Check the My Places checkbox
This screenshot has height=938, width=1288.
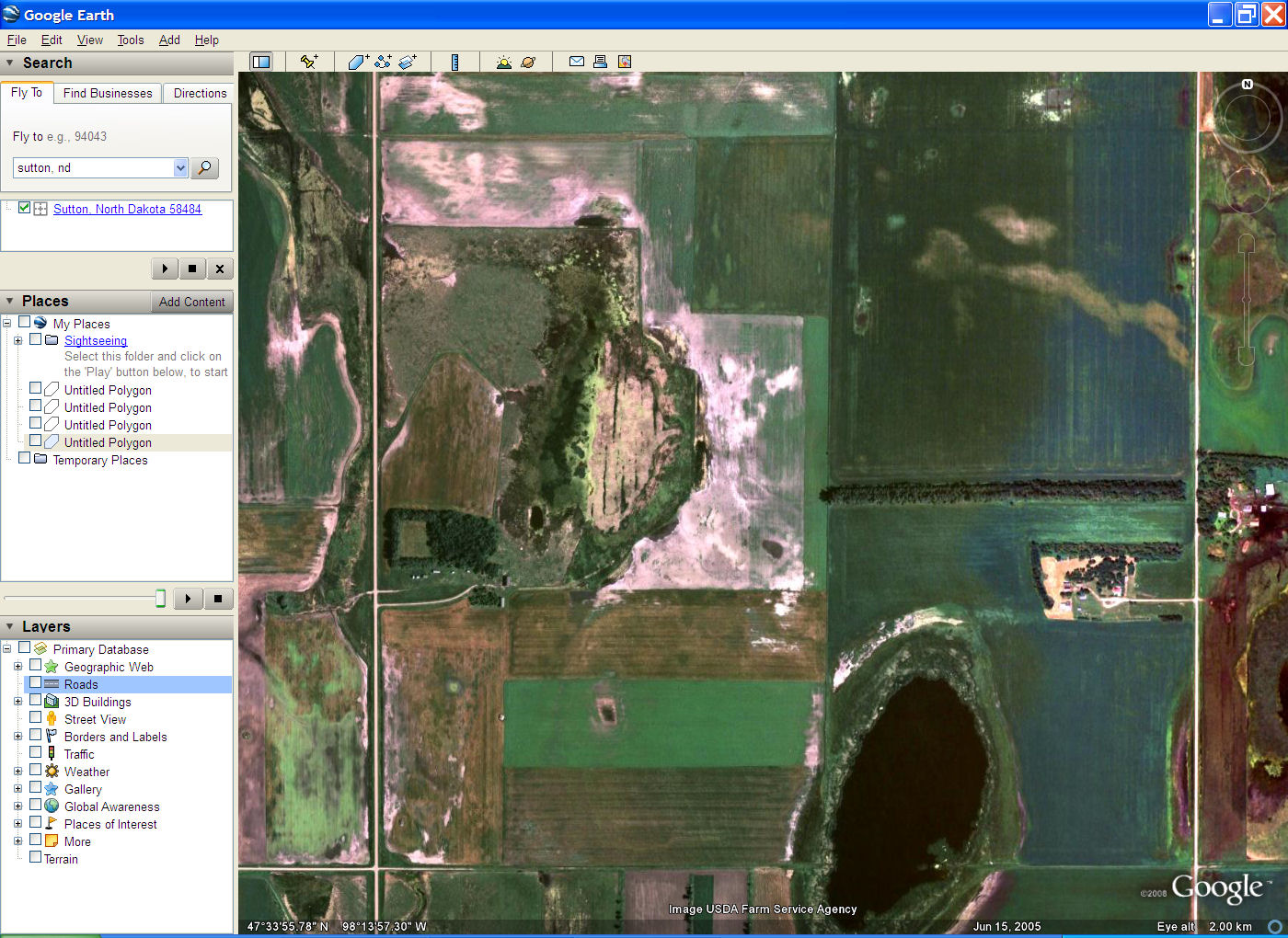point(25,322)
